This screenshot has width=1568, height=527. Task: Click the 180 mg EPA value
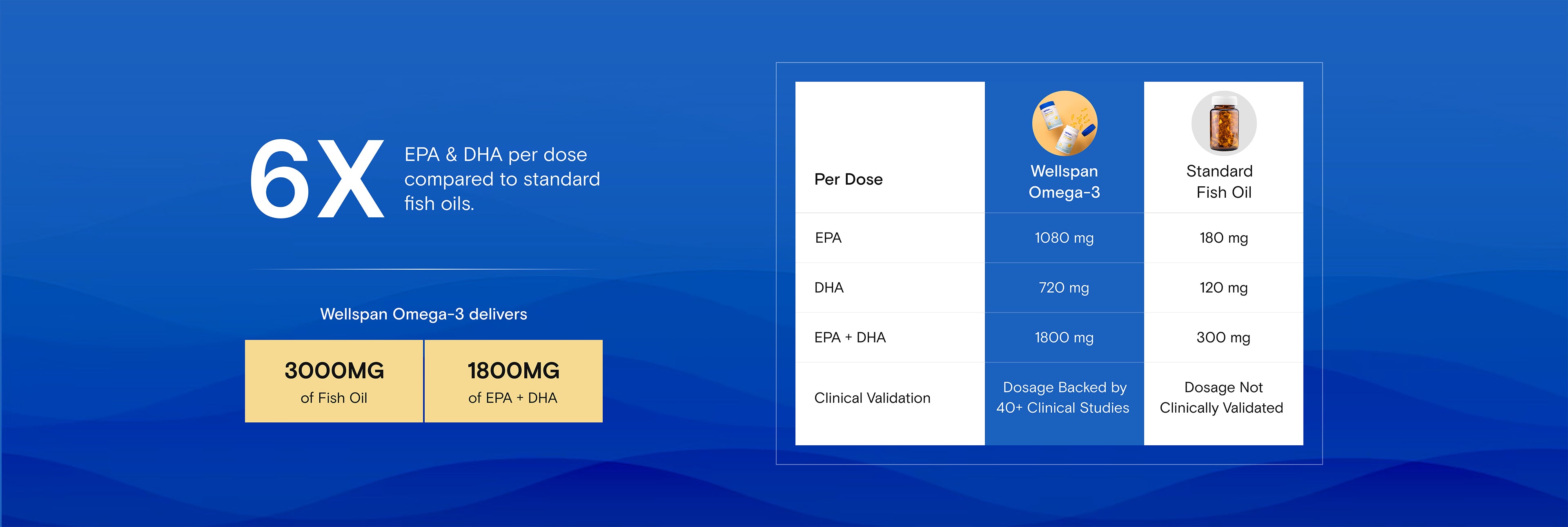pos(1223,238)
